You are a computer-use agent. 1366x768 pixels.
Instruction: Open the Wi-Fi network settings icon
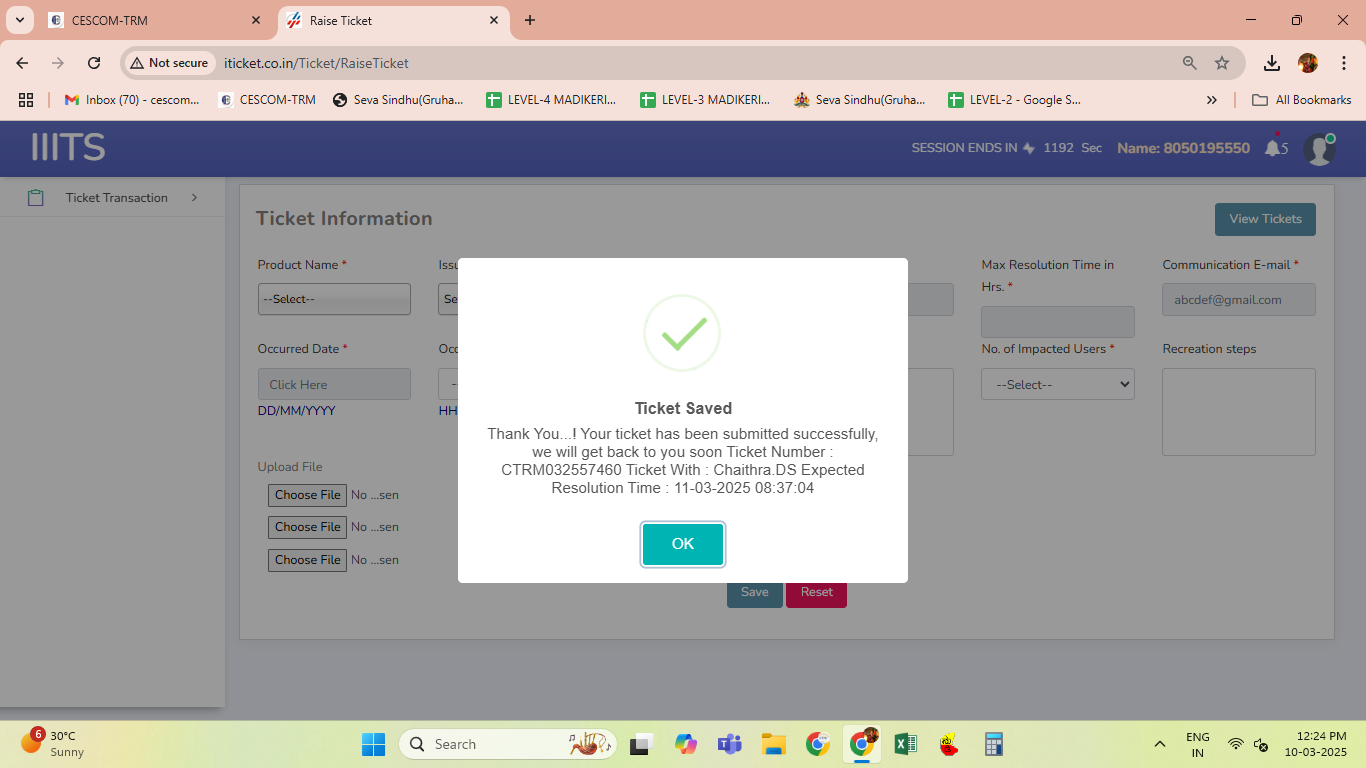pos(1236,744)
